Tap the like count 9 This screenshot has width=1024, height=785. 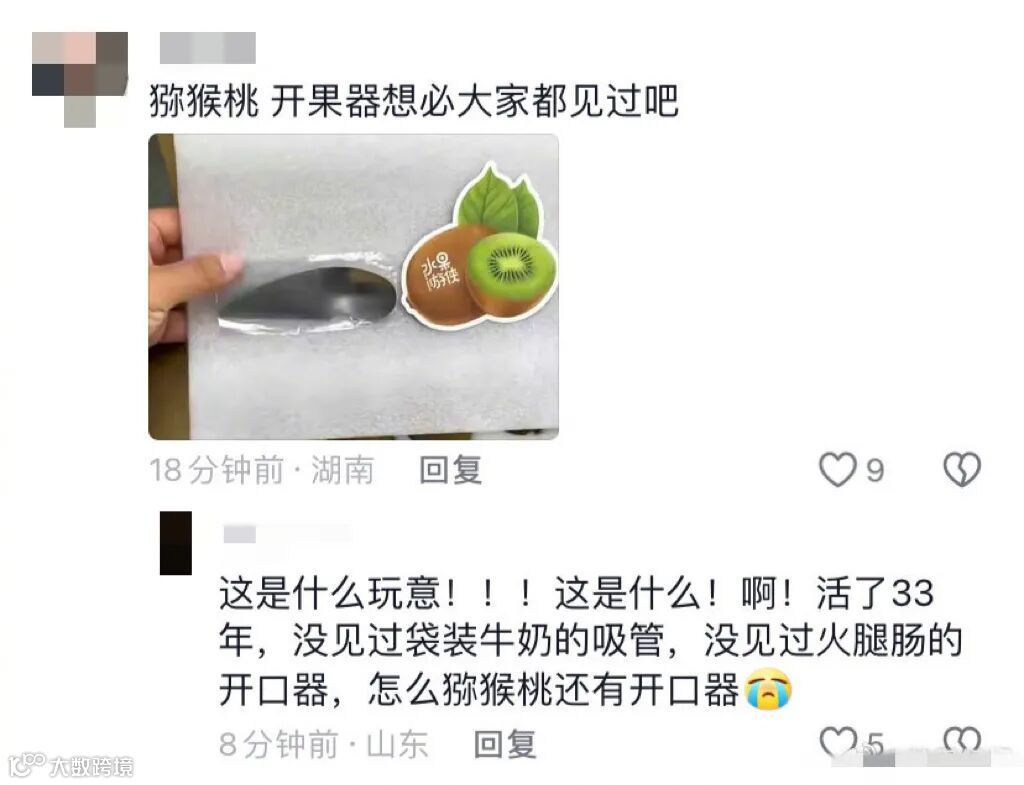tap(875, 471)
